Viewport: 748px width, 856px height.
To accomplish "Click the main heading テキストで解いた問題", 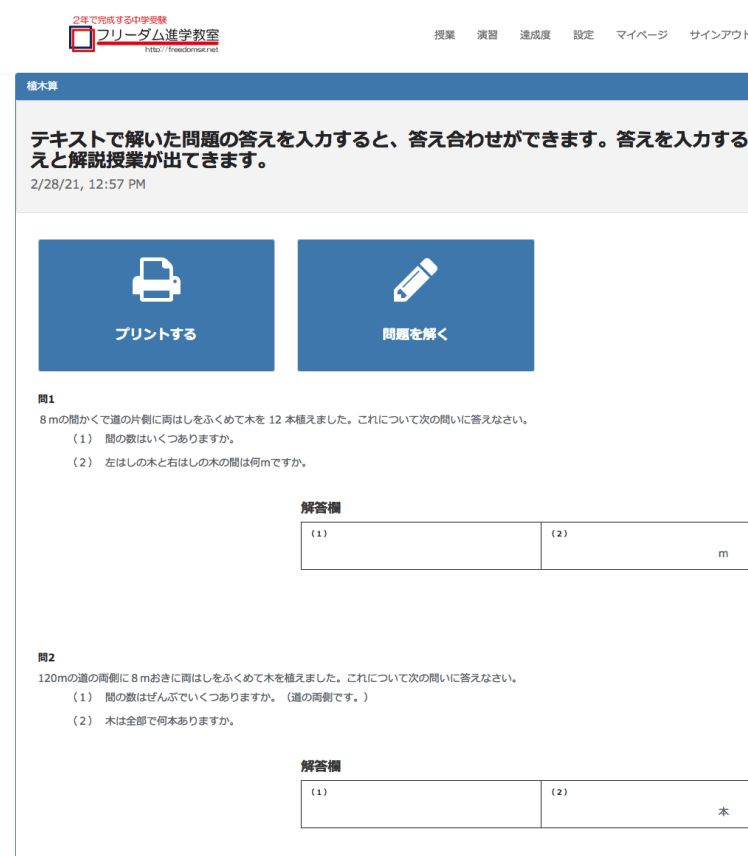I will [x=389, y=150].
